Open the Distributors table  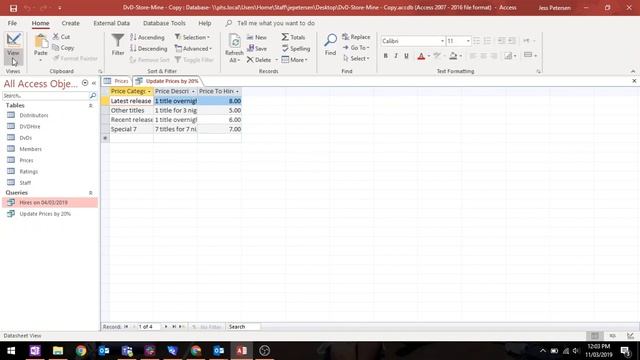coord(33,116)
